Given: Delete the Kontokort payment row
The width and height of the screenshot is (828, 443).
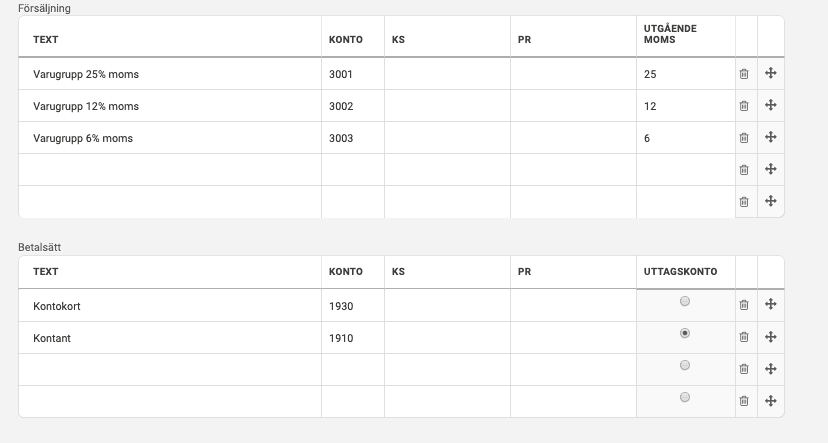Looking at the screenshot, I should (744, 305).
